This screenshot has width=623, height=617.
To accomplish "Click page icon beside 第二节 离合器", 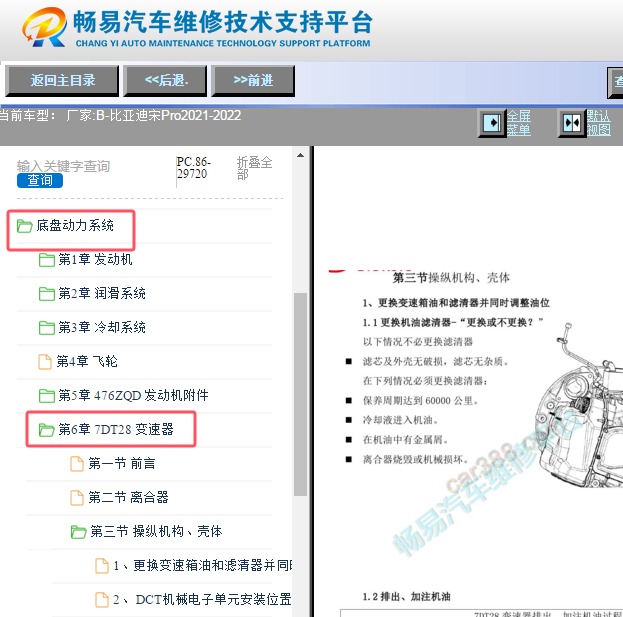I will (77, 497).
